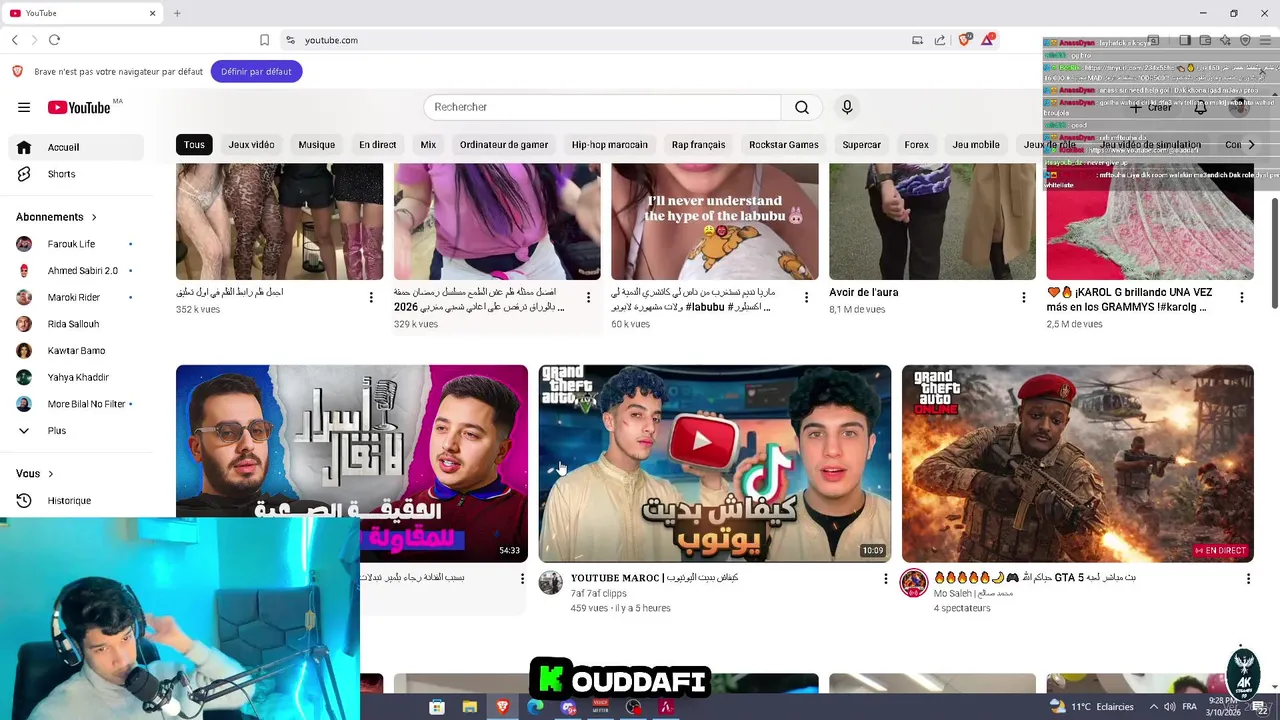Click the YouTube logo
This screenshot has height=720, width=1280.
[x=80, y=107]
